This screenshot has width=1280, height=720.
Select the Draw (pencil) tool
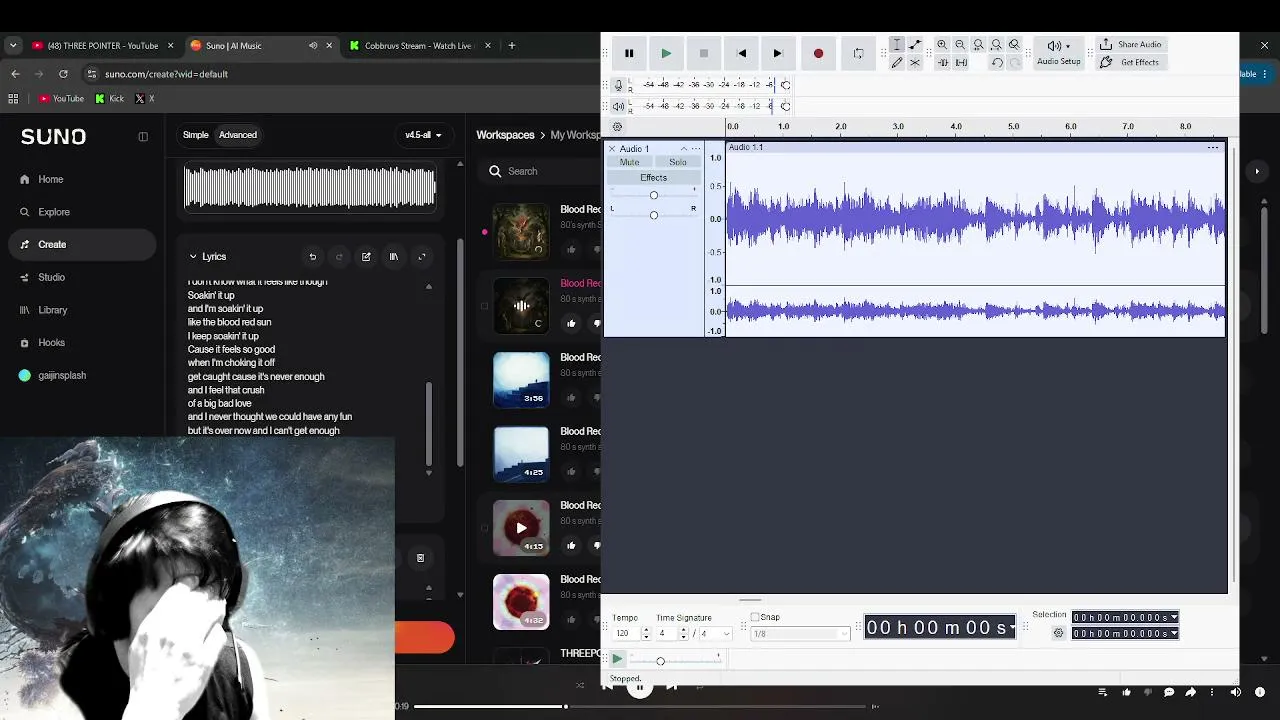897,63
